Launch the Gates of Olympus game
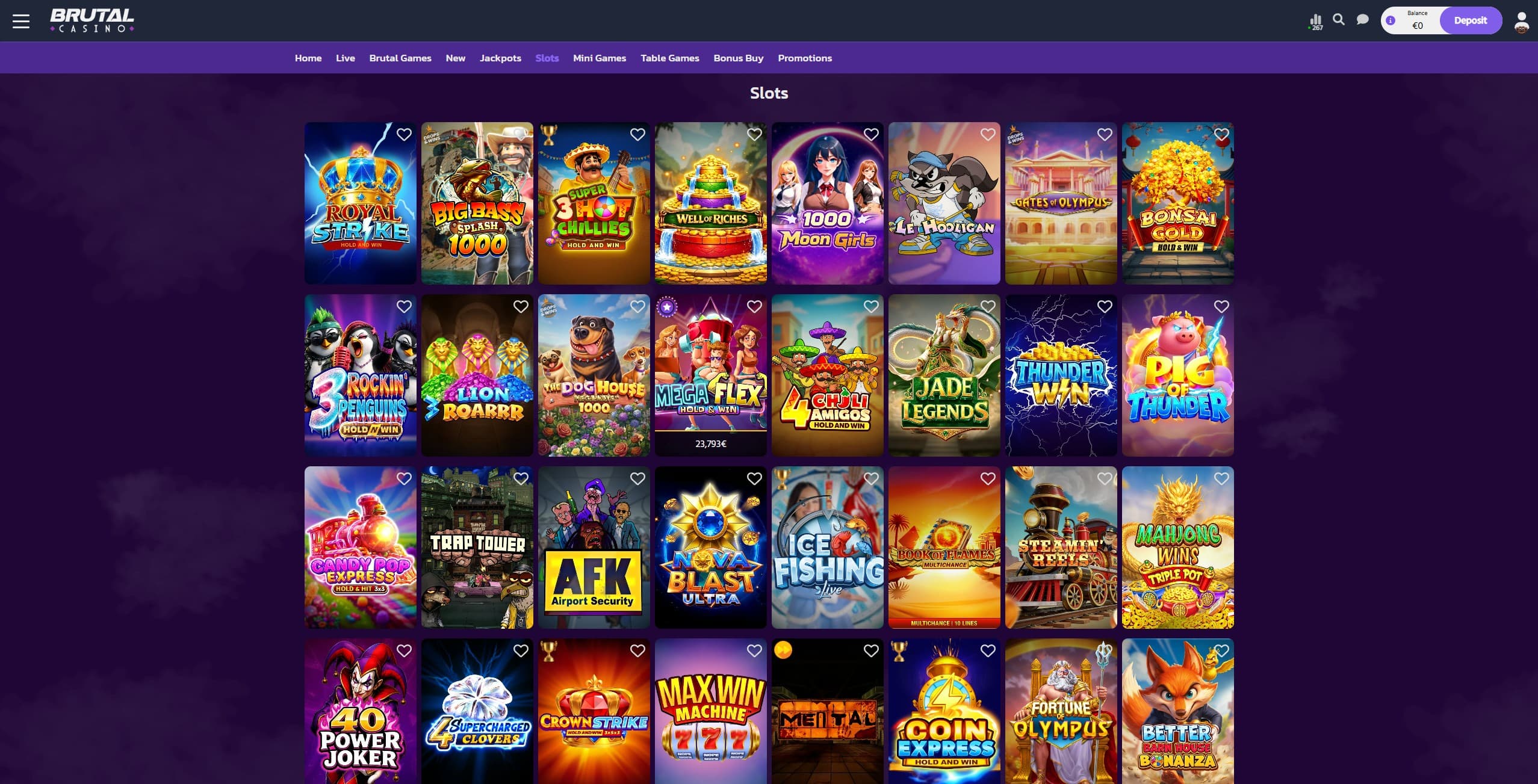Viewport: 1538px width, 784px height. pyautogui.click(x=1061, y=203)
